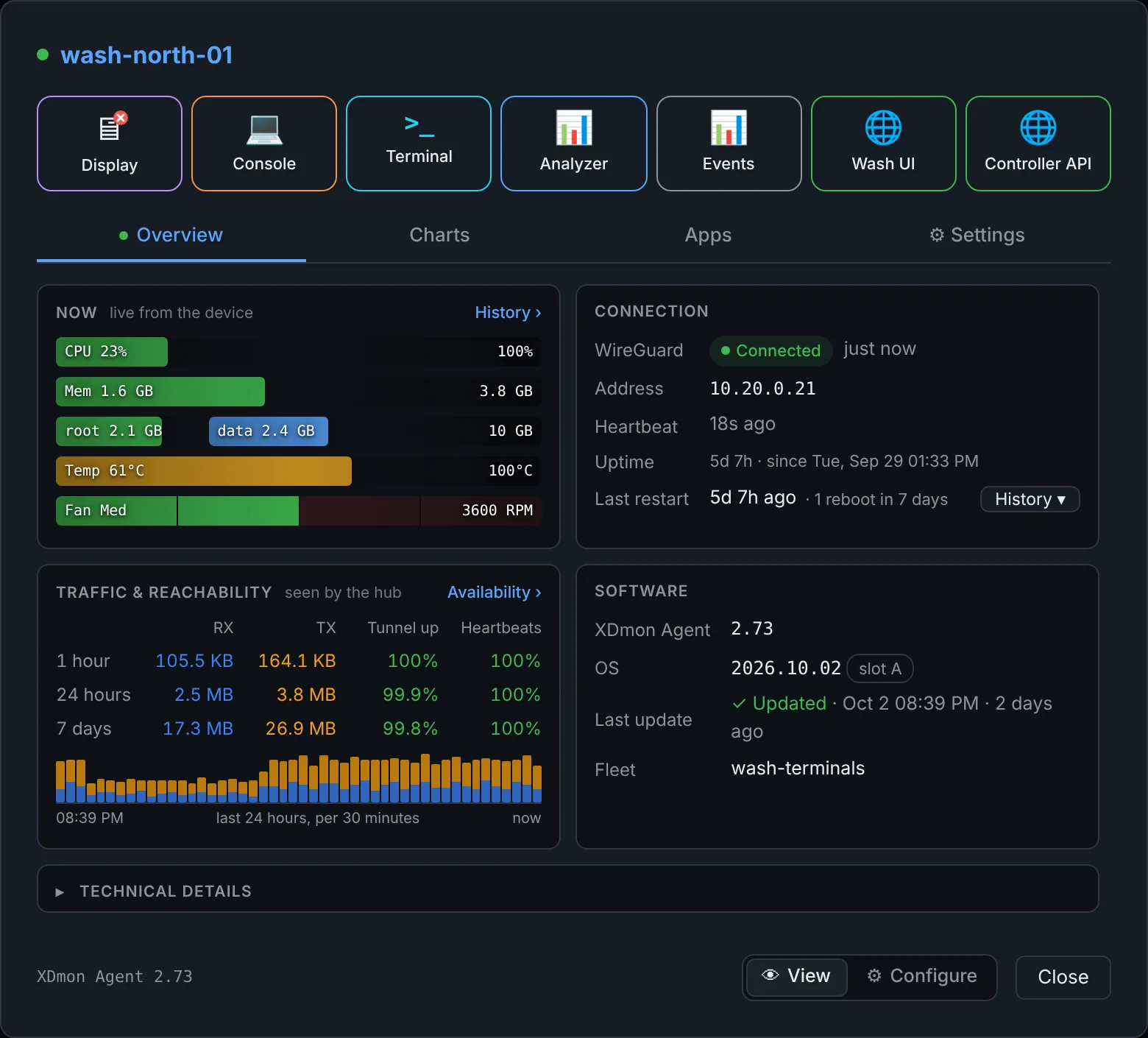Image resolution: width=1148 pixels, height=1038 pixels.
Task: Click the green status dot beside wash-north-01
Action: [43, 54]
